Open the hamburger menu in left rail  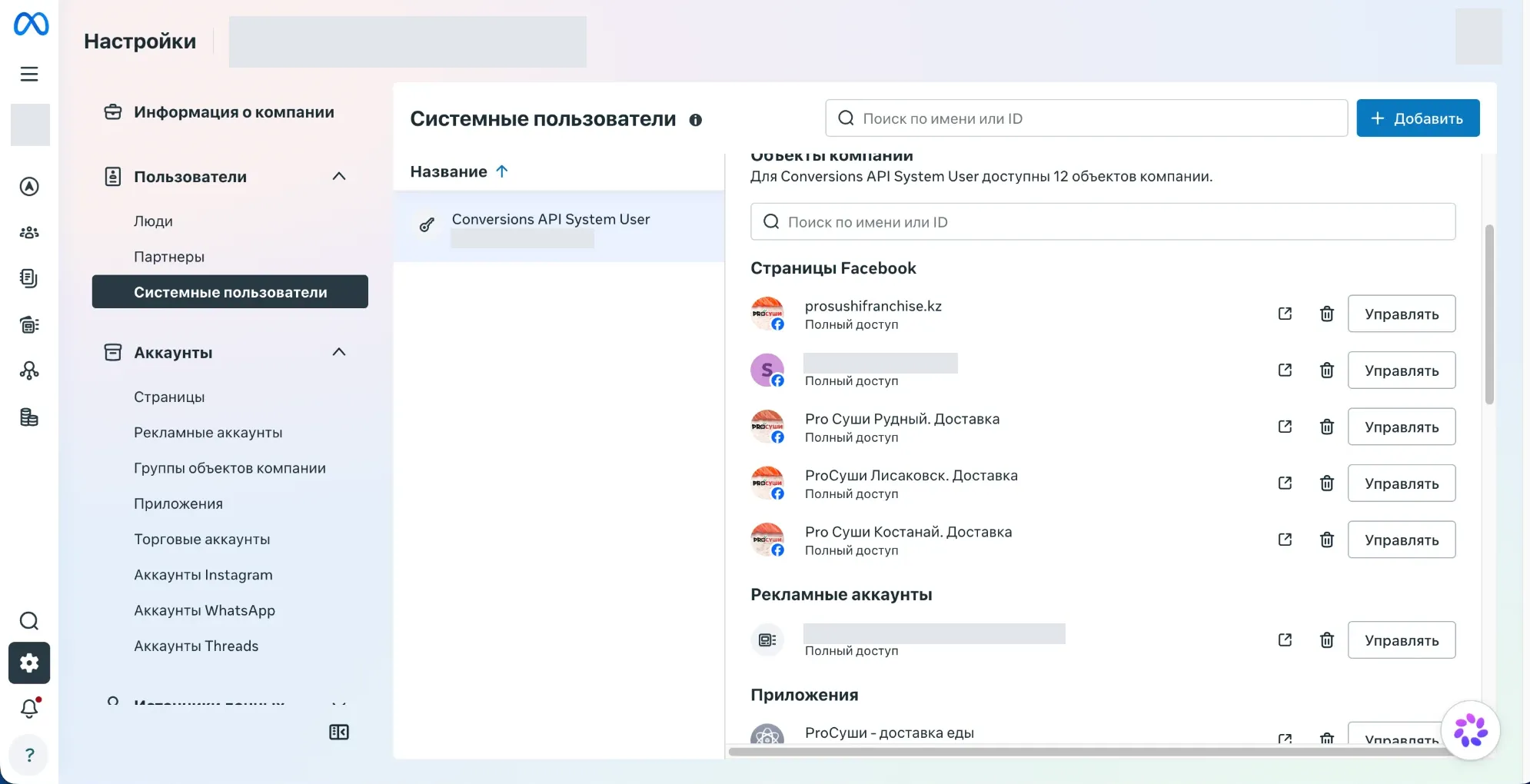pyautogui.click(x=29, y=74)
